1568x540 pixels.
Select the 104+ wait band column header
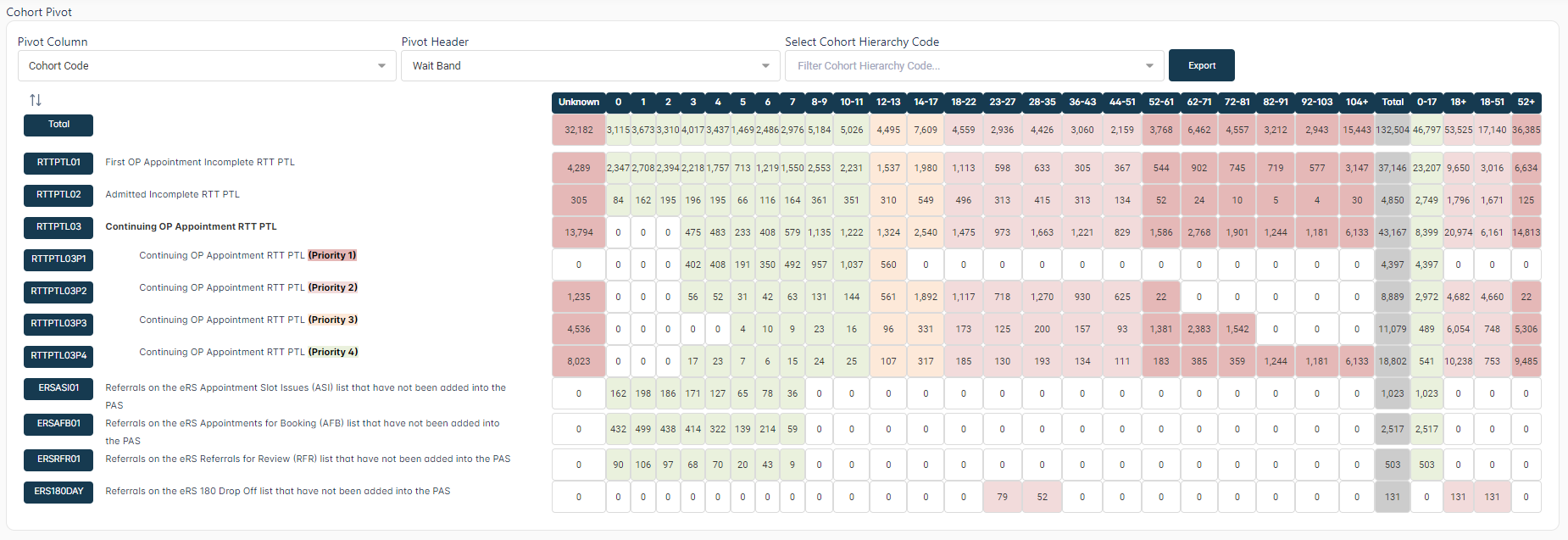click(1356, 102)
